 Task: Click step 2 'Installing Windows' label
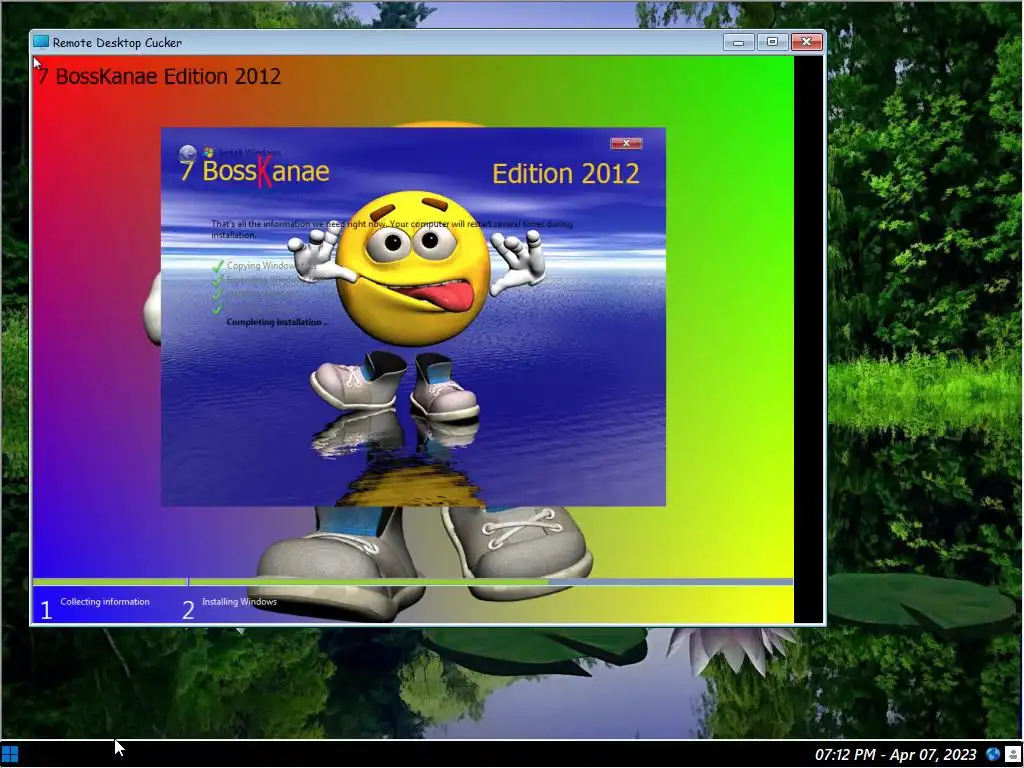click(239, 602)
